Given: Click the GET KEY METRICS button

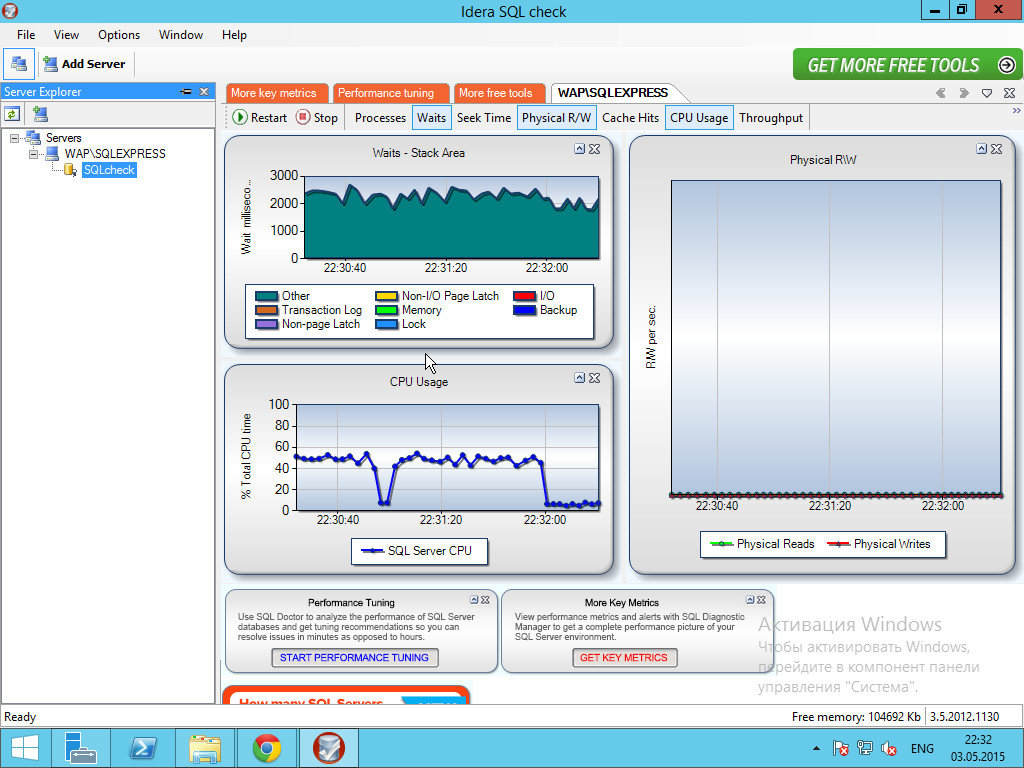Looking at the screenshot, I should pyautogui.click(x=624, y=657).
